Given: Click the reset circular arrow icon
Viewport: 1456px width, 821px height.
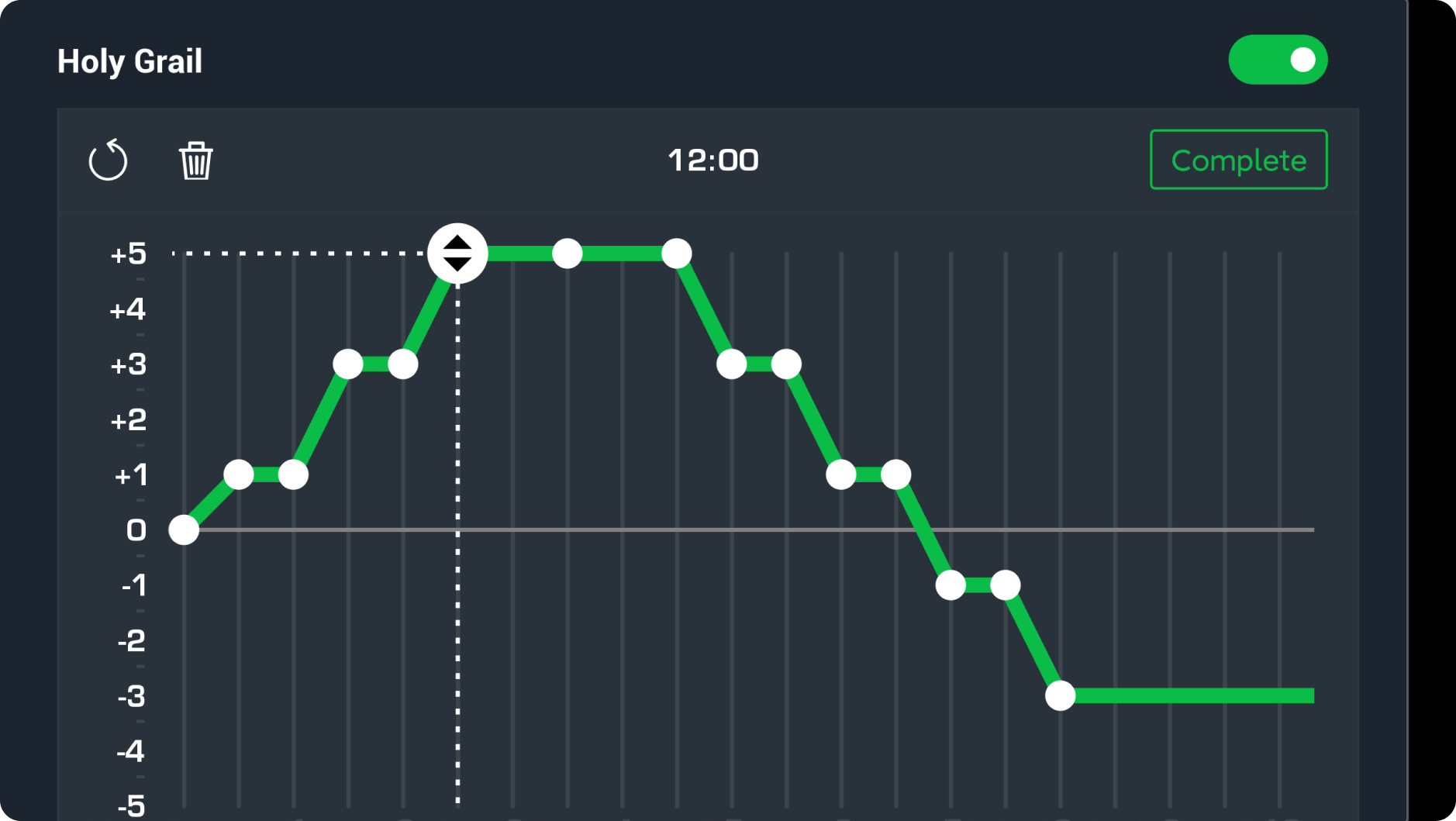Looking at the screenshot, I should point(108,160).
